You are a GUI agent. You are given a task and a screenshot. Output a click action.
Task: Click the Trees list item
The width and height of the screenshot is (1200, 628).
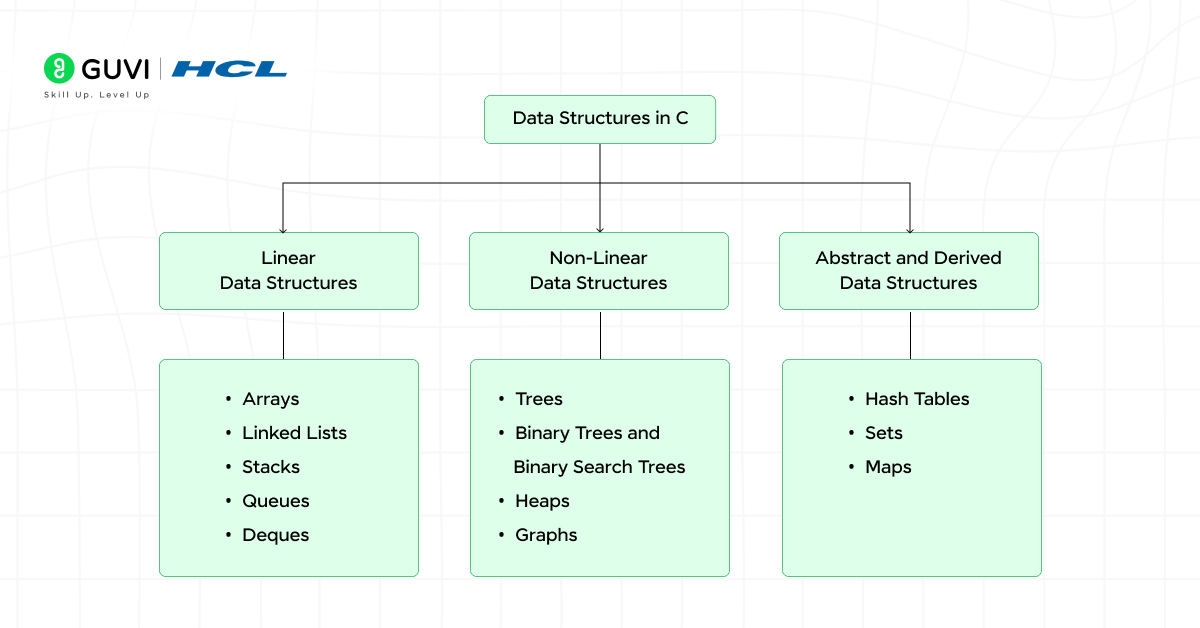coord(538,399)
